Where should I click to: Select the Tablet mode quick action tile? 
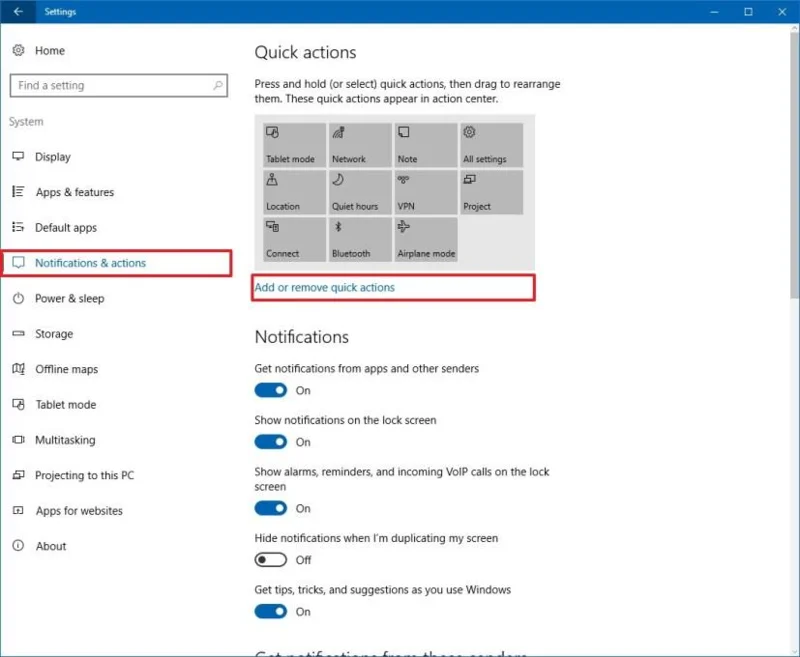pyautogui.click(x=294, y=145)
